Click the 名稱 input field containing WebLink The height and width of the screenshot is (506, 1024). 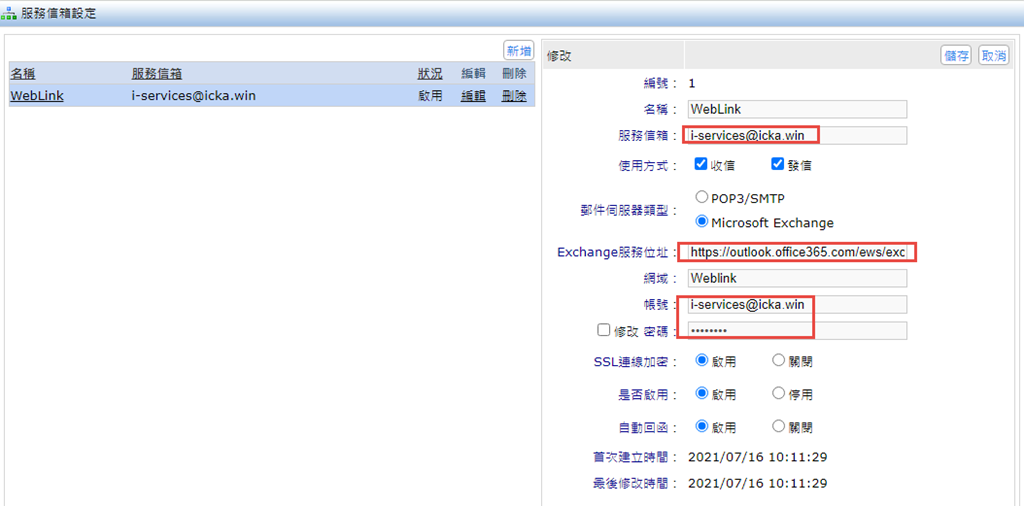tap(797, 109)
